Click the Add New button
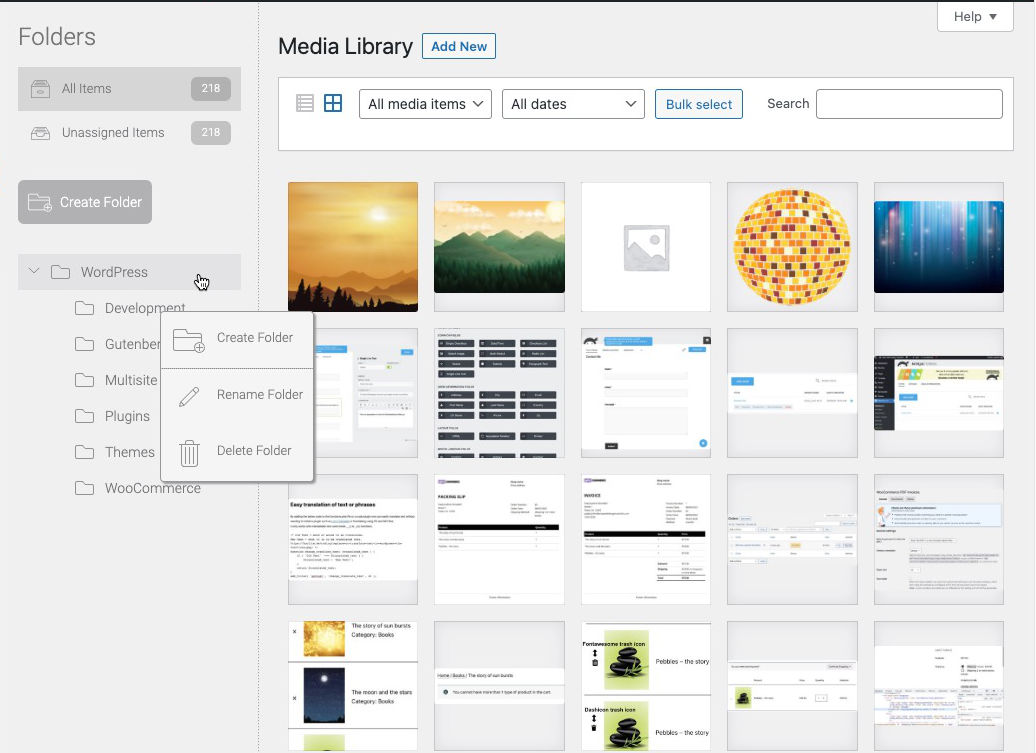 tap(458, 46)
